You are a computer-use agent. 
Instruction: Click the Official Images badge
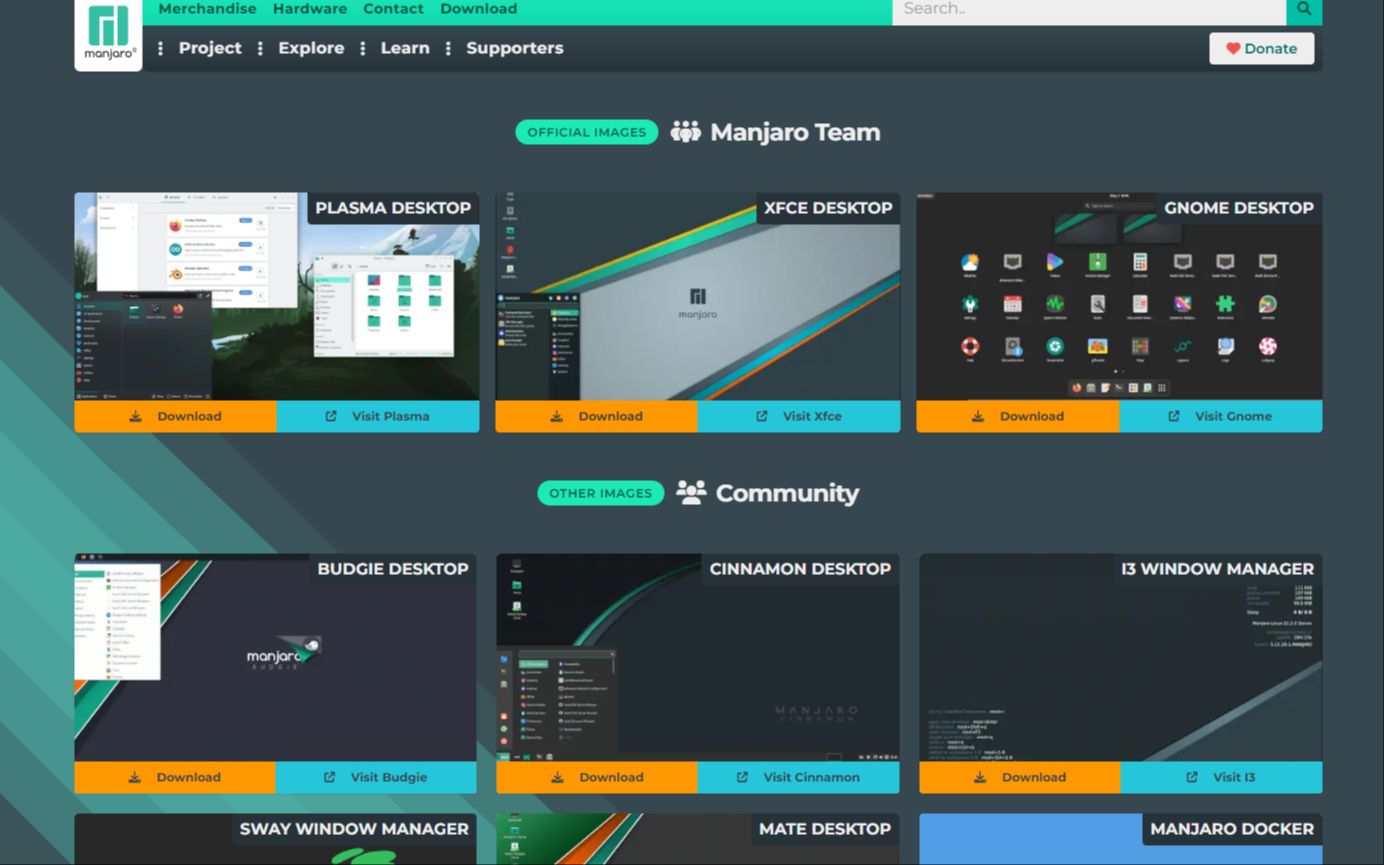pos(587,132)
